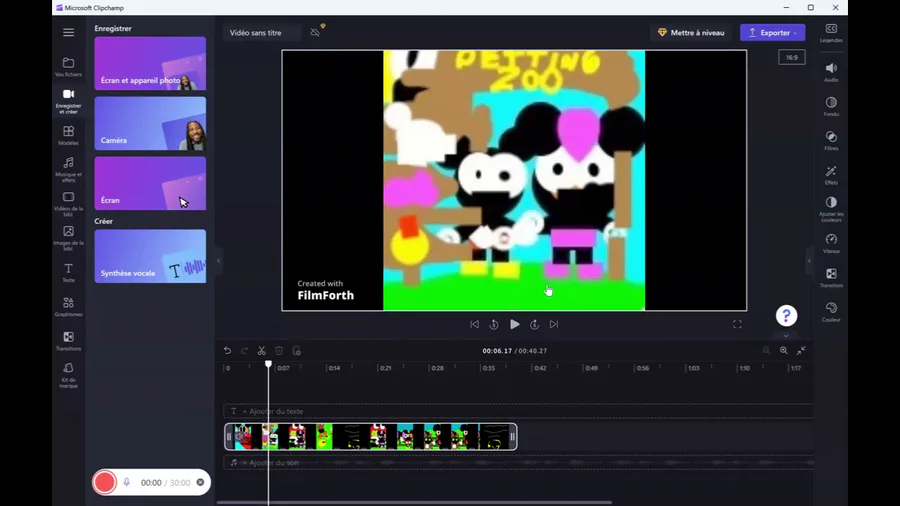Change the 16:9 aspect ratio

tap(792, 57)
